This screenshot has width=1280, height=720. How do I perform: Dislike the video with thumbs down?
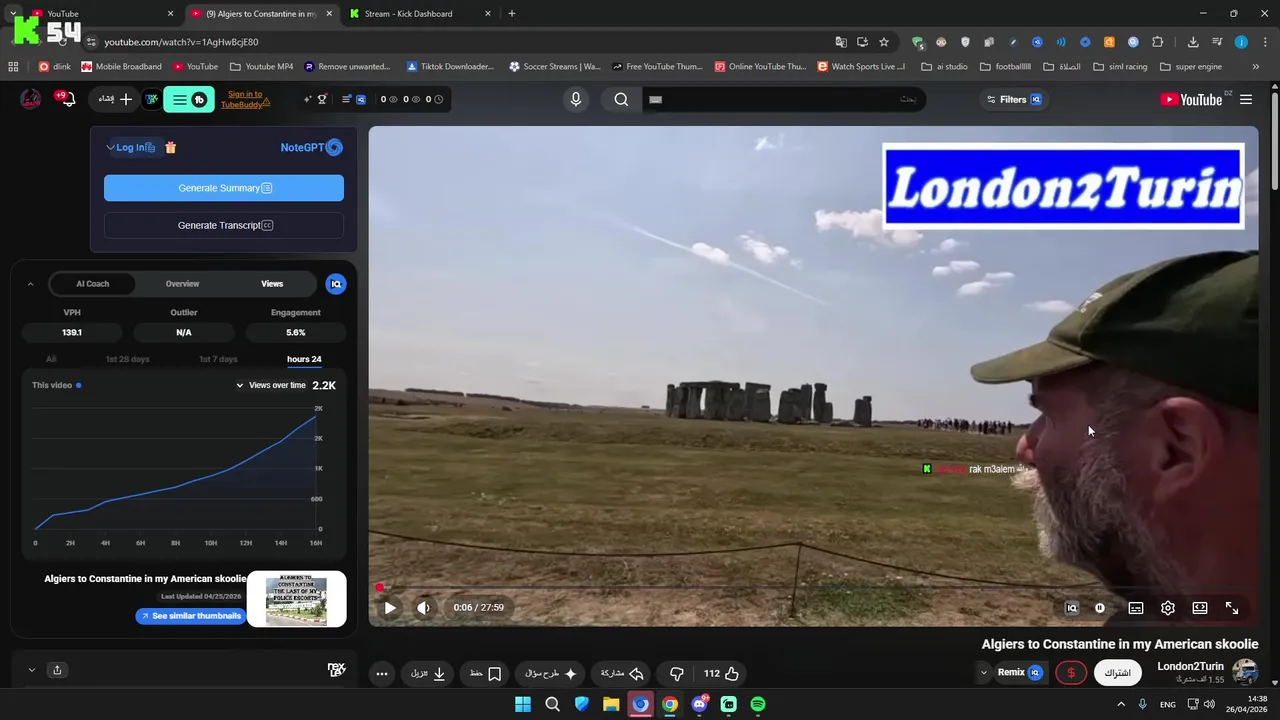[x=677, y=674]
